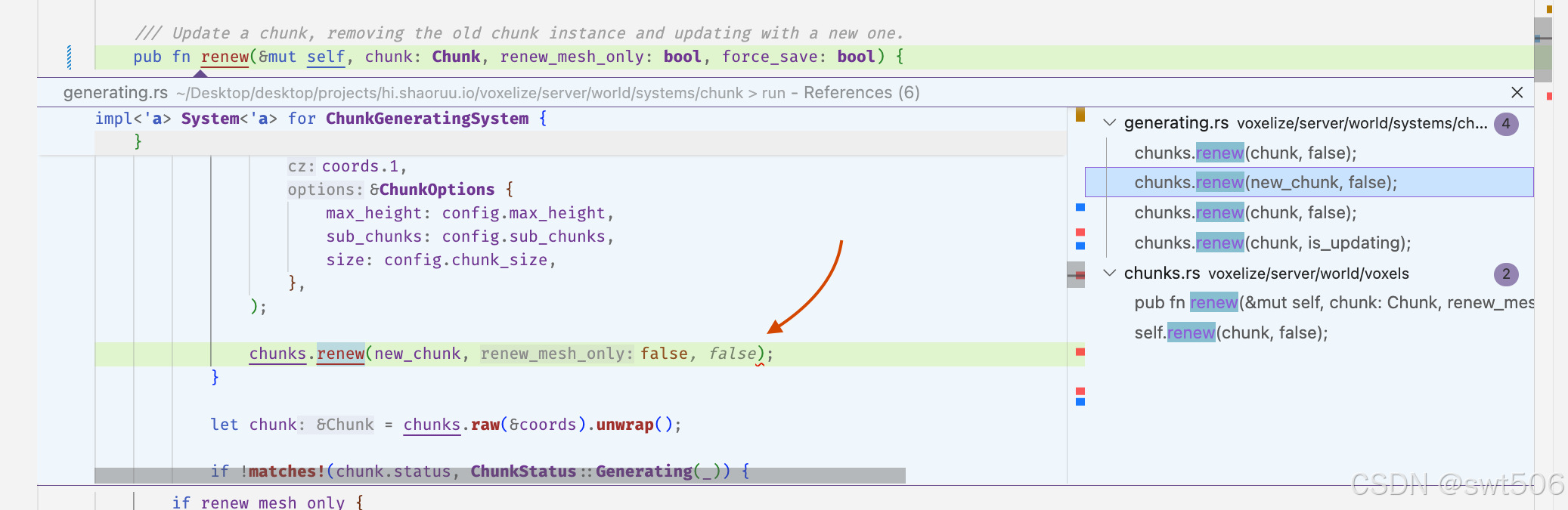
Task: Click renew call in chunks.renew(new_chunk line
Action: tap(340, 354)
